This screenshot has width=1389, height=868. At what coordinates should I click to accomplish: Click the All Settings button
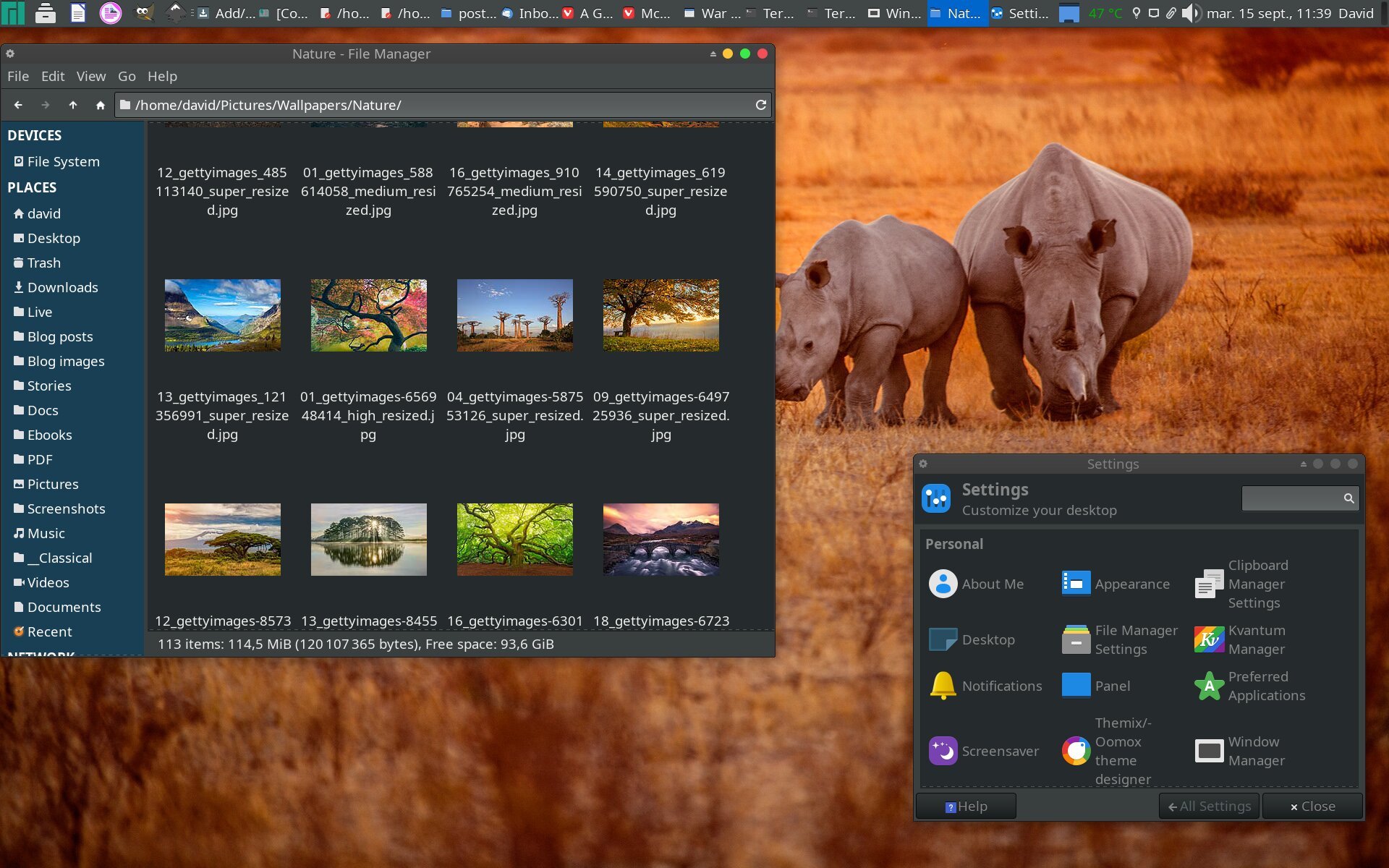point(1209,806)
